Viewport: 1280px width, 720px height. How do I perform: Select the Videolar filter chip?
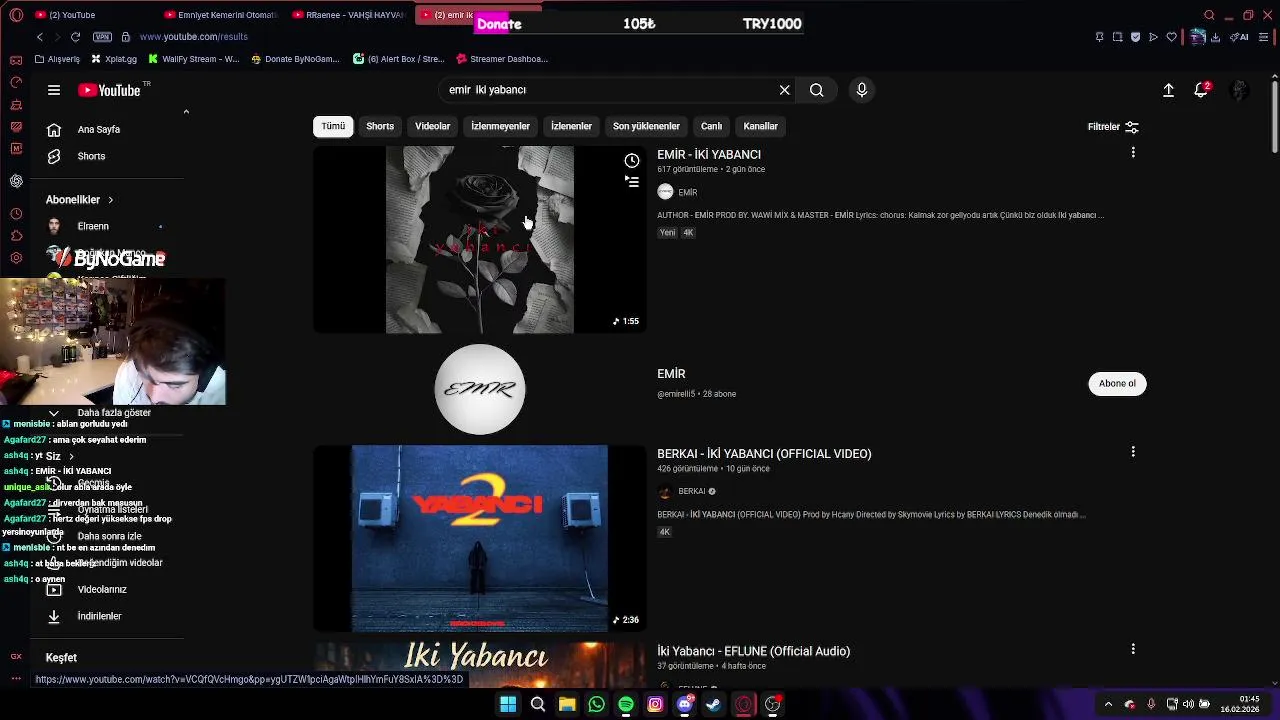[x=432, y=126]
